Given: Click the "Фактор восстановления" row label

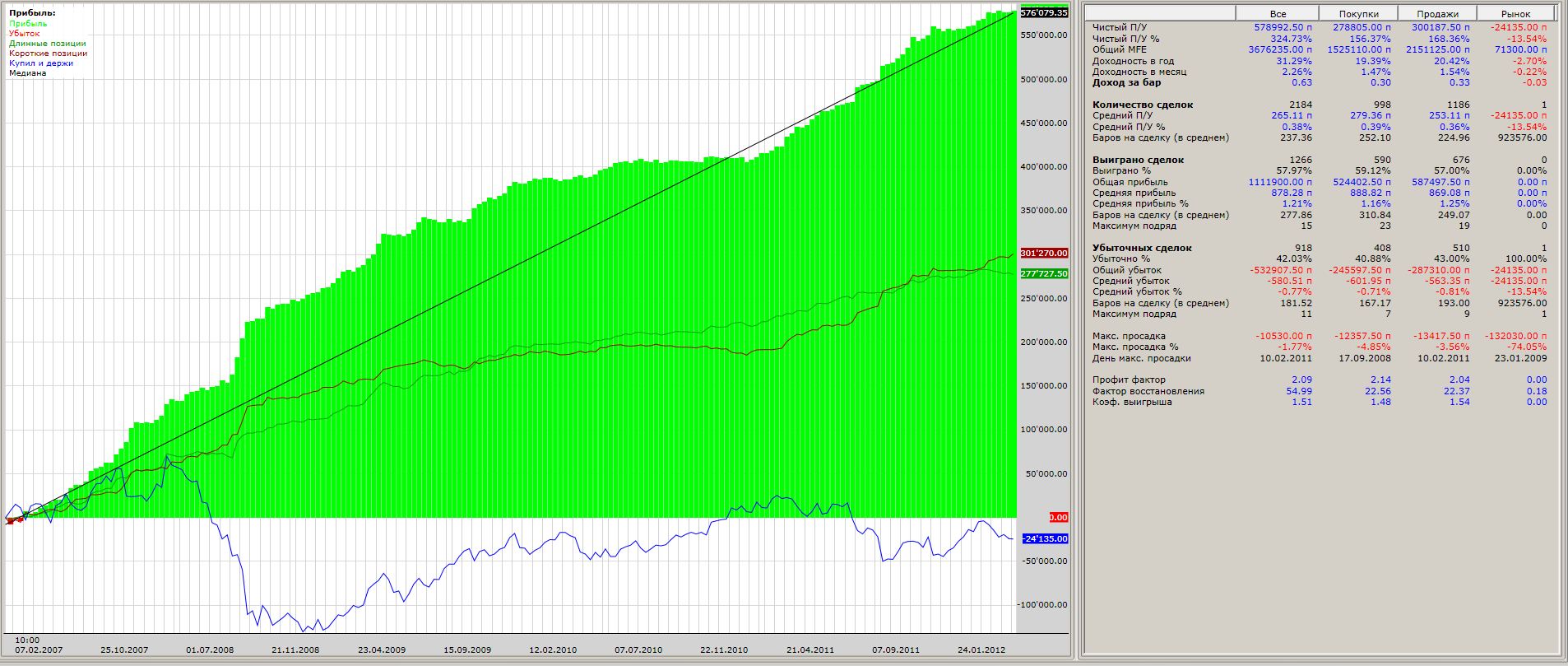Looking at the screenshot, I should pos(1148,391).
